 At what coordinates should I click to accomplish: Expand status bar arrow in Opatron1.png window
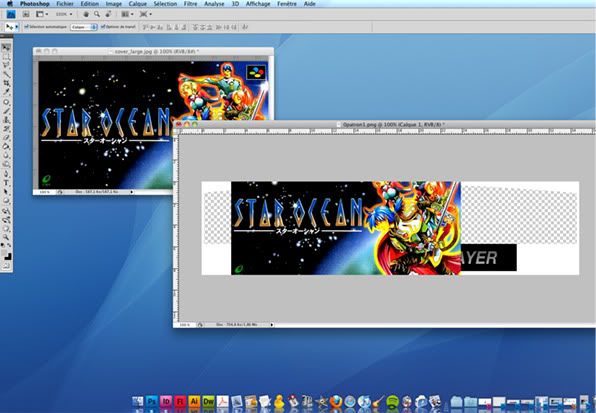(x=271, y=325)
